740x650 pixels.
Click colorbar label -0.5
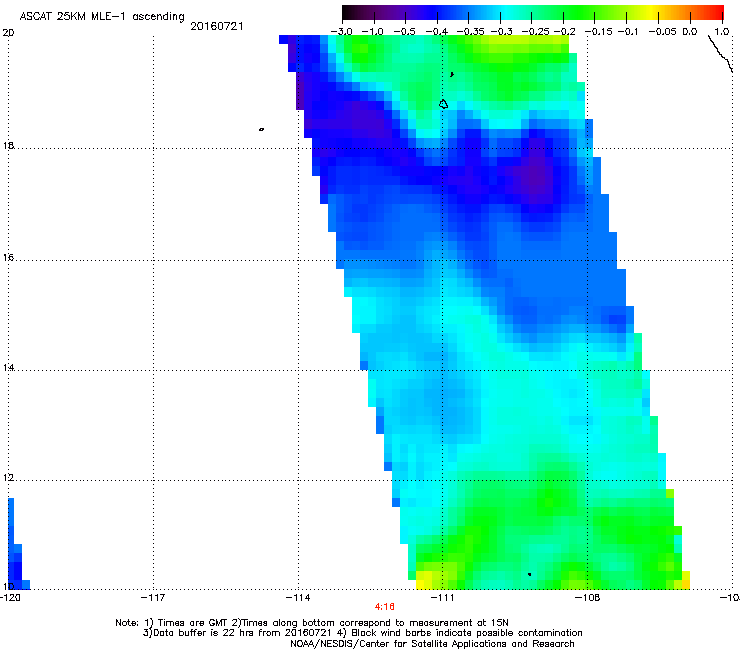click(404, 32)
